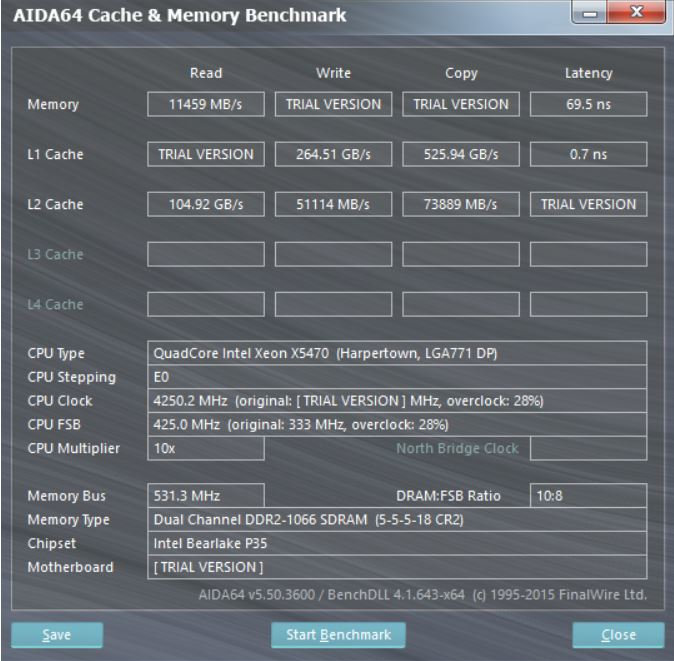Click the greyed L4 Cache label
The image size is (674, 661).
(x=55, y=304)
